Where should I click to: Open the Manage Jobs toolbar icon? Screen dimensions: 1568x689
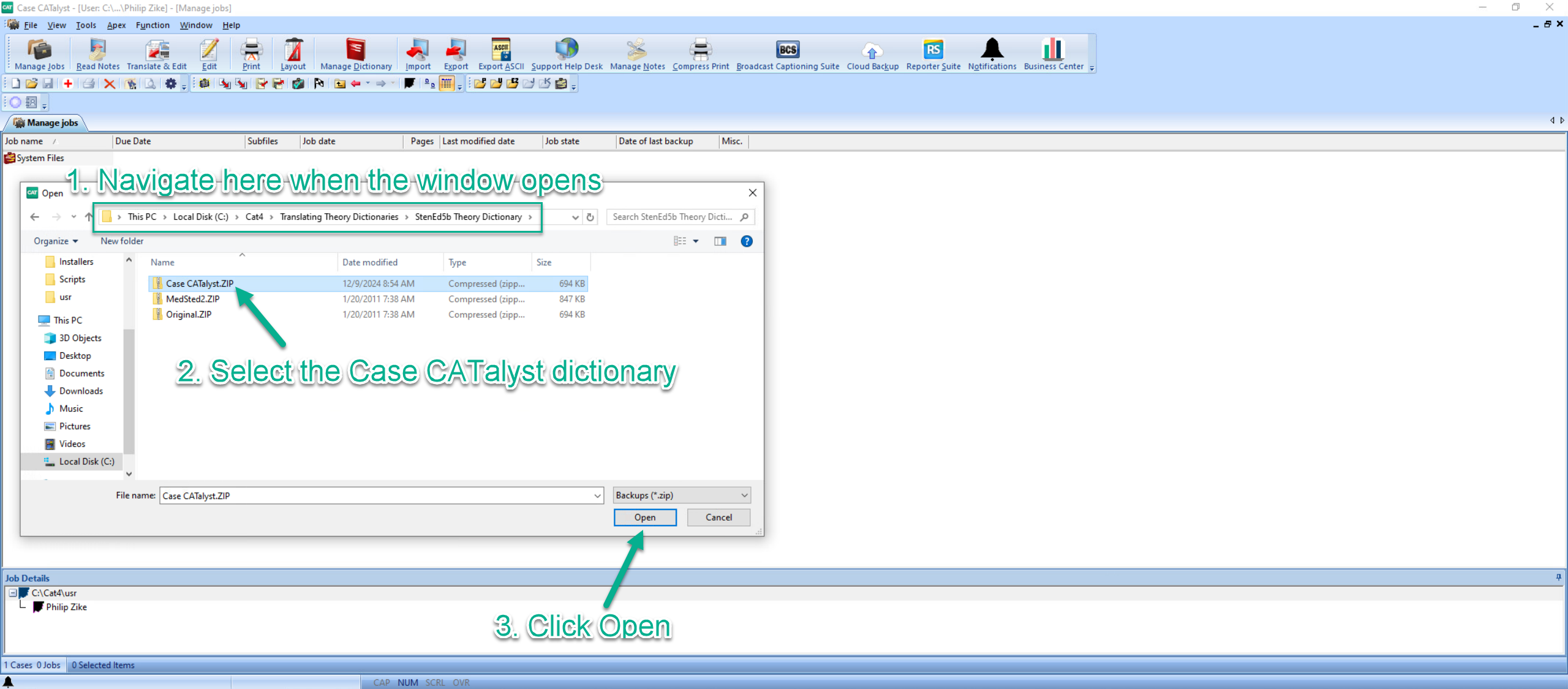[39, 55]
